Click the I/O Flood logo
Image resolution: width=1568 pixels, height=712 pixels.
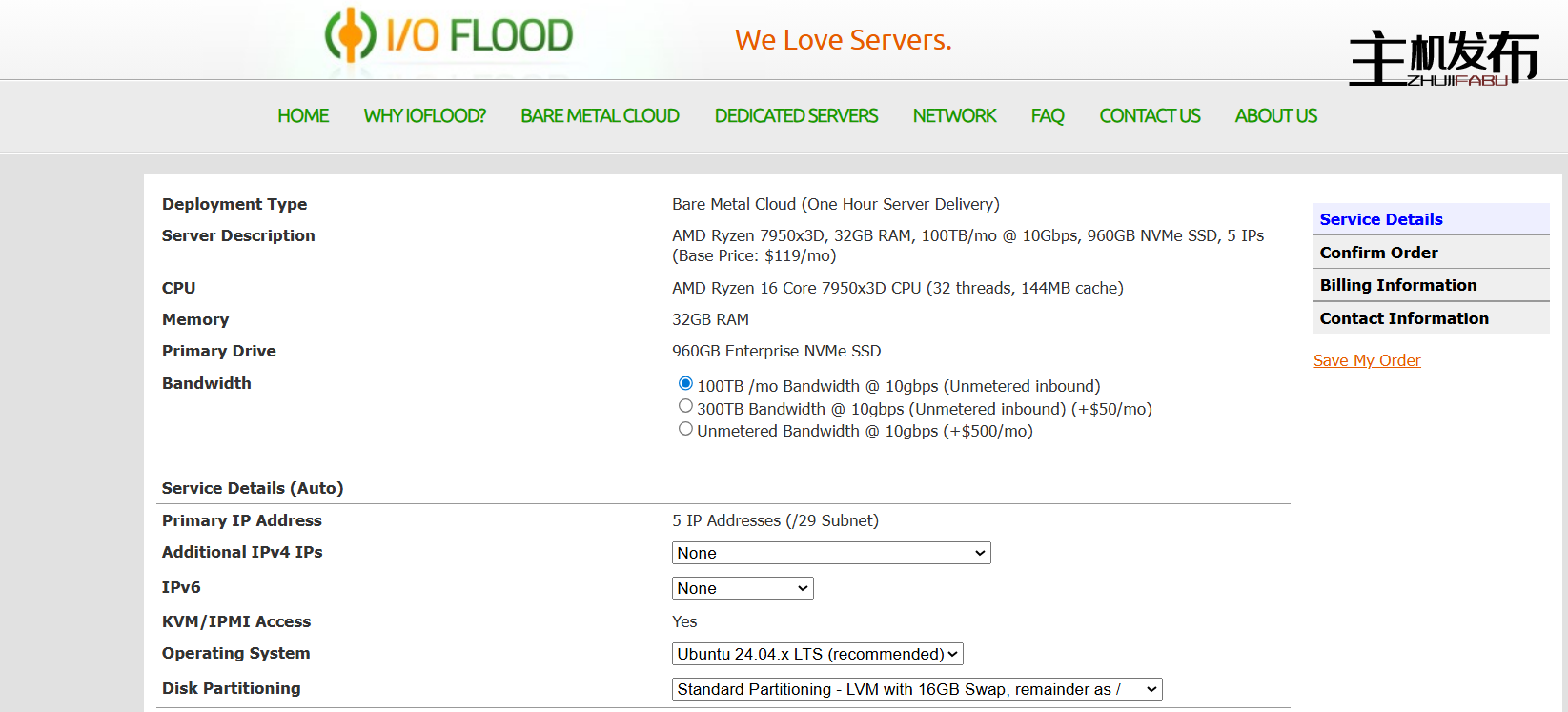pyautogui.click(x=449, y=36)
